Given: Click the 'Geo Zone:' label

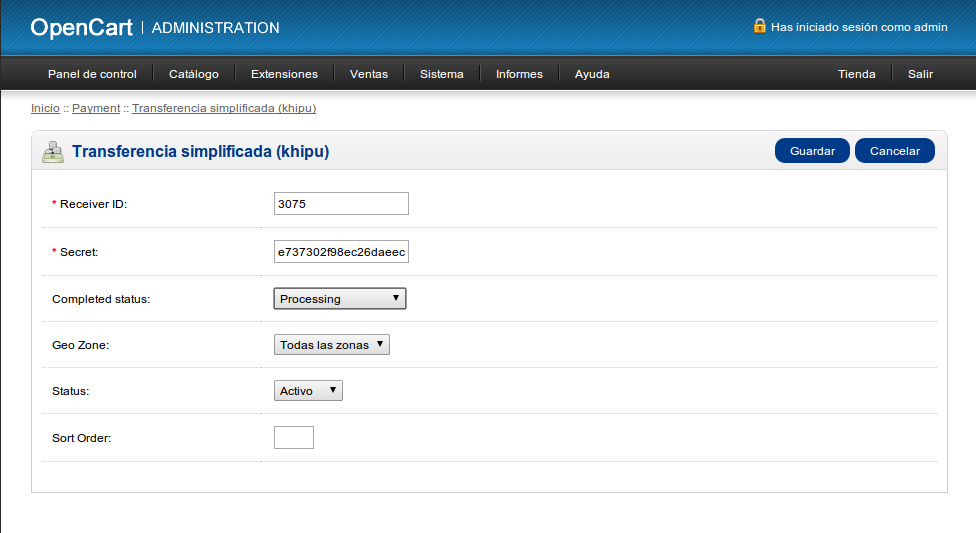Looking at the screenshot, I should pyautogui.click(x=80, y=345).
